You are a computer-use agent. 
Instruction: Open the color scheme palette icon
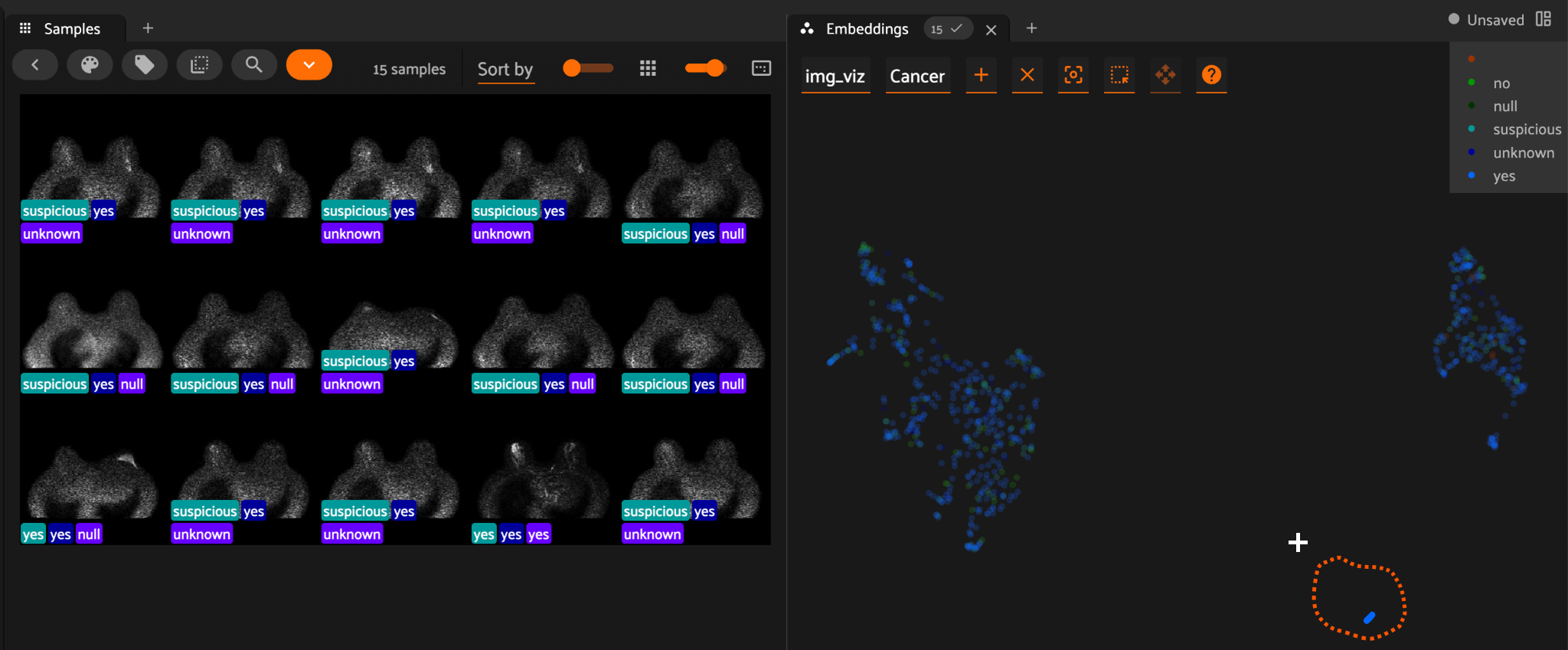pyautogui.click(x=90, y=65)
